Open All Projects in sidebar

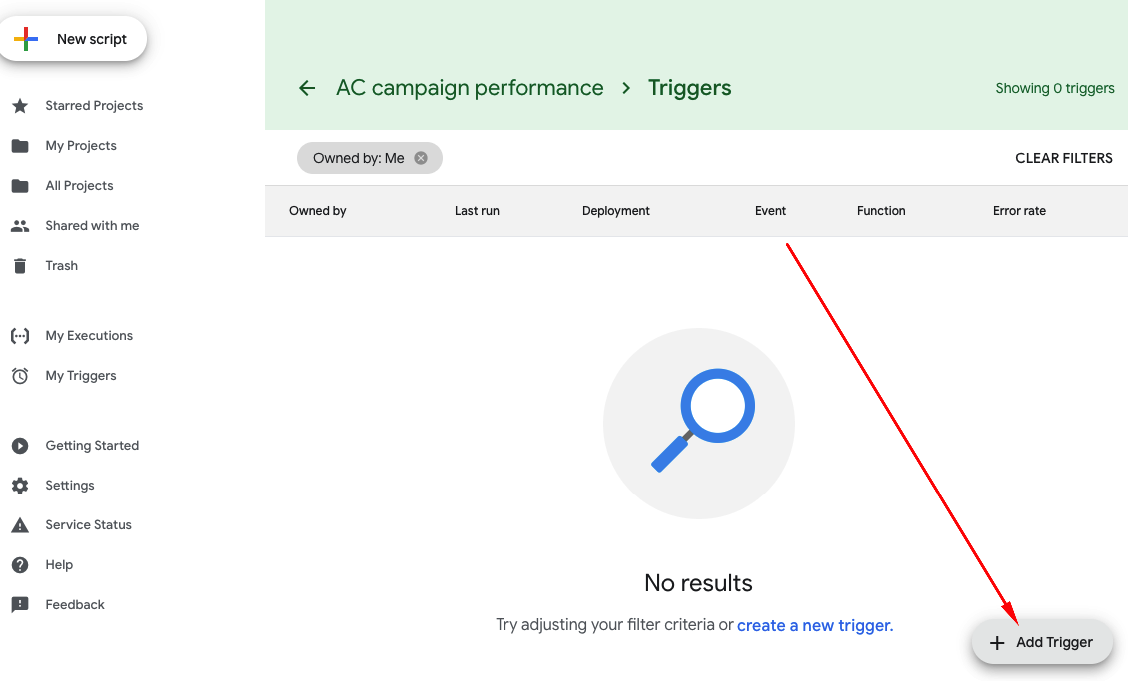[x=79, y=186]
